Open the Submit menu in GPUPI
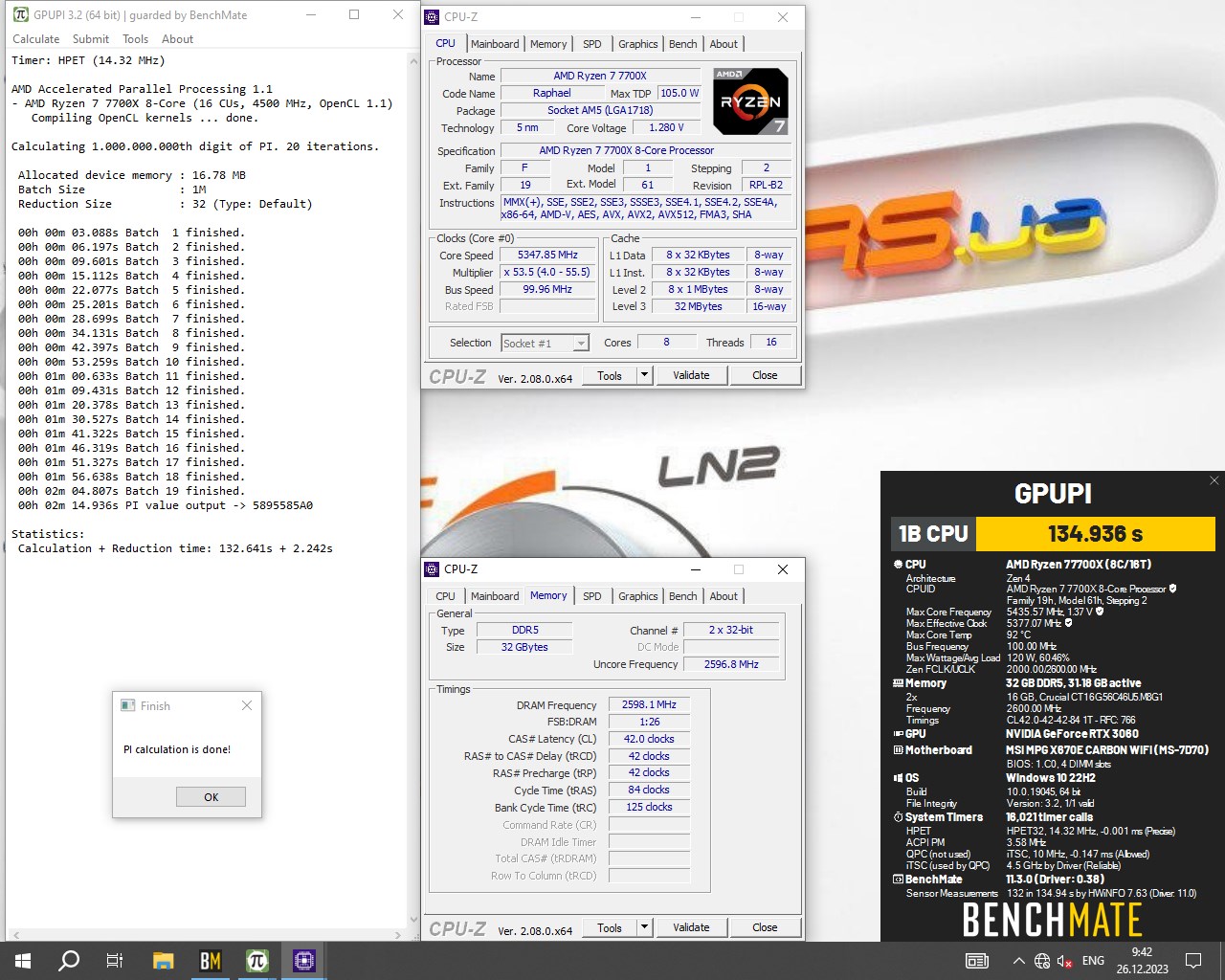The image size is (1225, 980). (x=91, y=39)
